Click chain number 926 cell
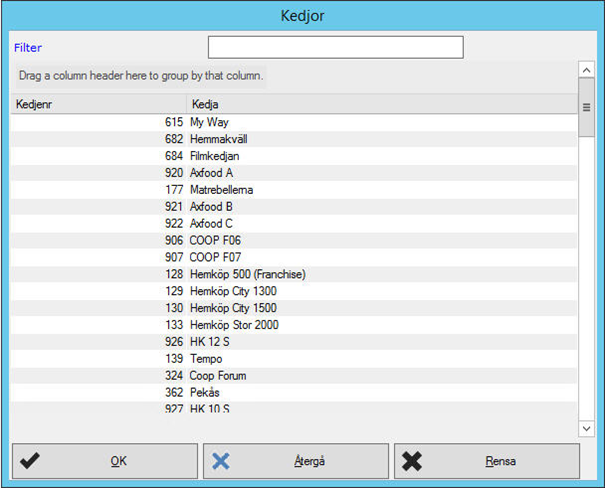Image resolution: width=605 pixels, height=488 pixels. (98, 342)
